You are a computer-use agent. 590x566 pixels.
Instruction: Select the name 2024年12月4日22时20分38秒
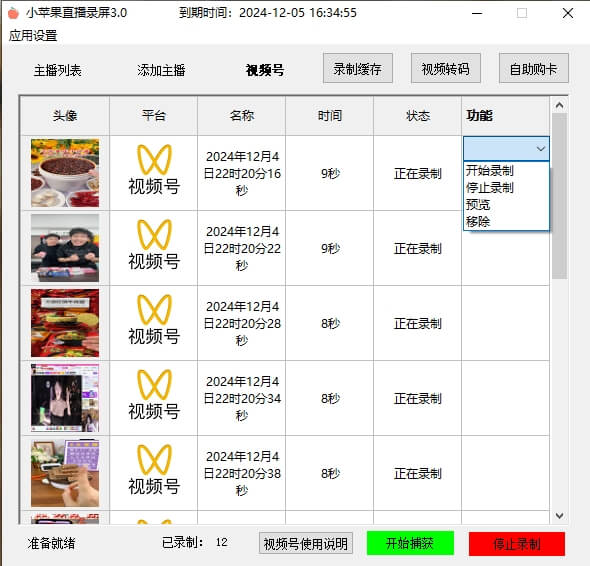(242, 473)
